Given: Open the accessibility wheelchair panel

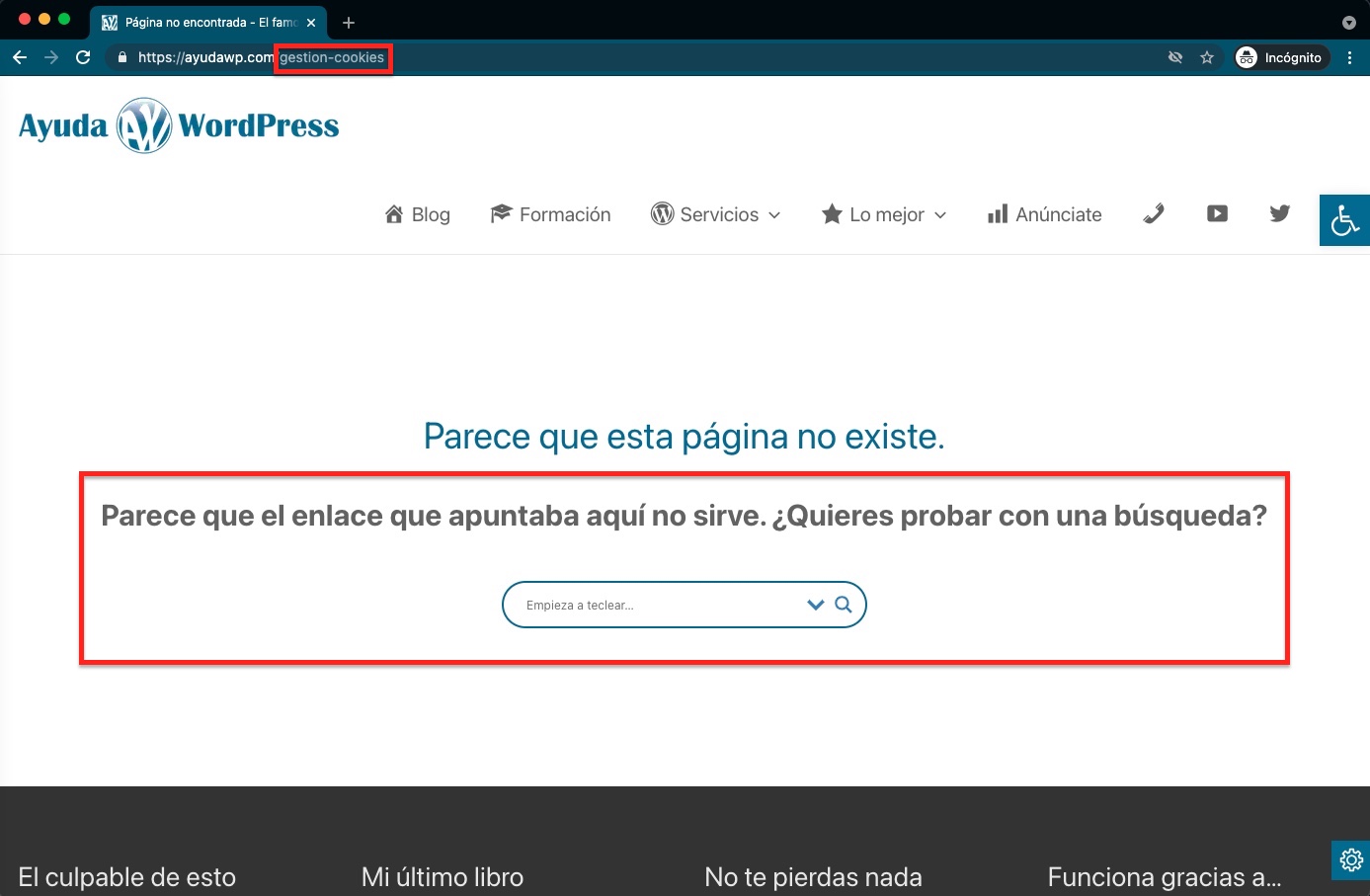Looking at the screenshot, I should click(1344, 220).
